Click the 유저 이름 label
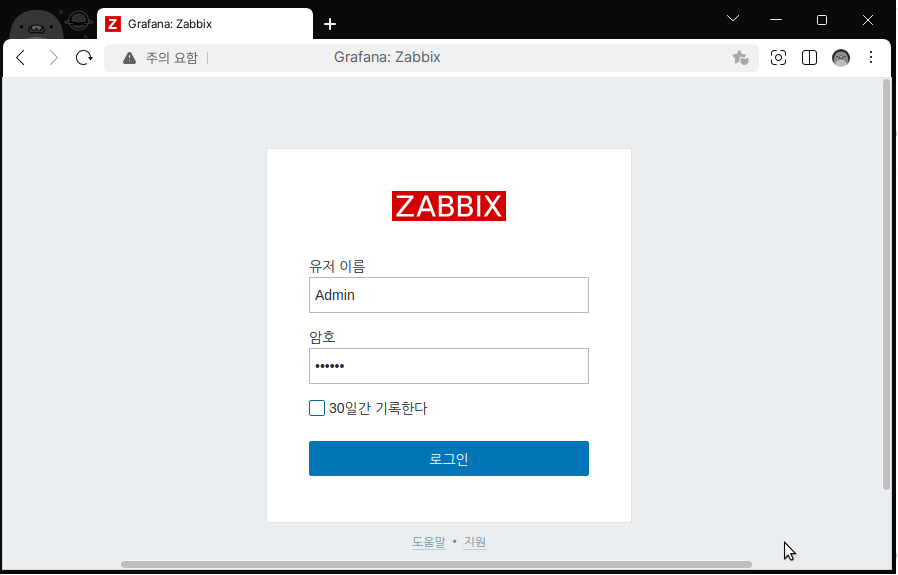The image size is (898, 575). [x=337, y=266]
